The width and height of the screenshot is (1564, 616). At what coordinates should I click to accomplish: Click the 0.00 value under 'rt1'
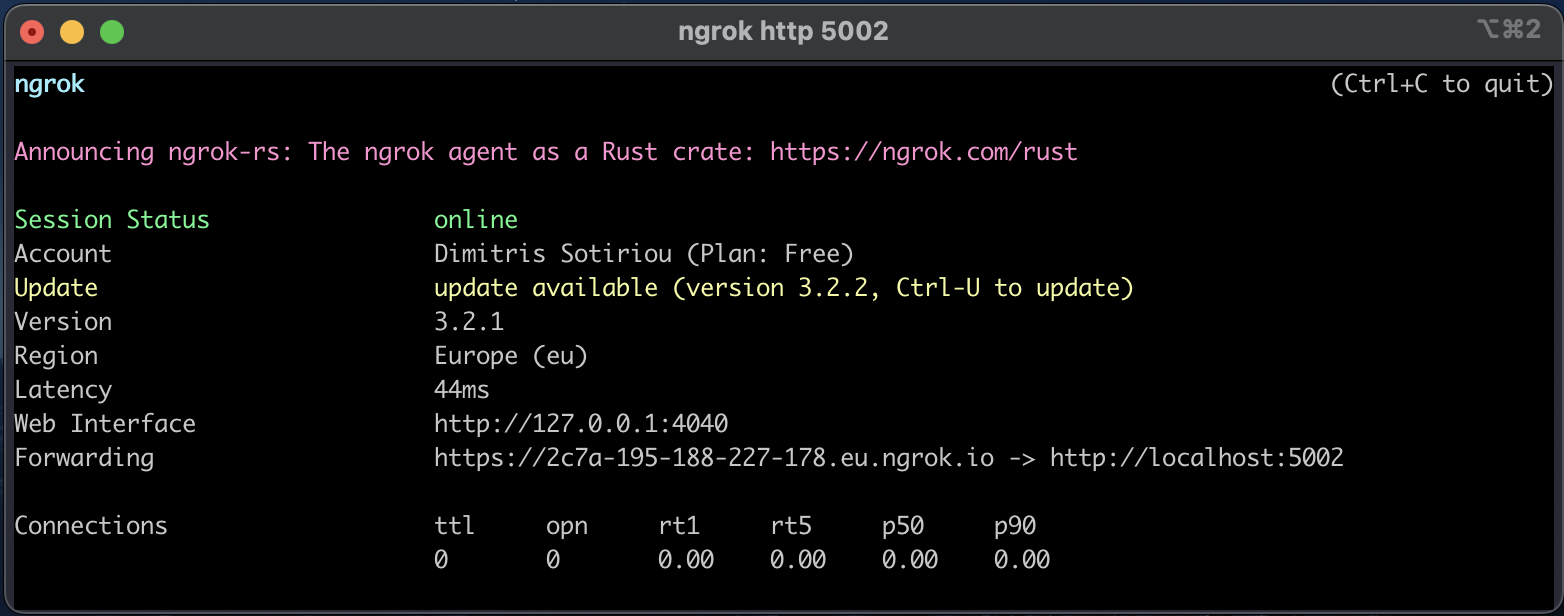point(686,560)
